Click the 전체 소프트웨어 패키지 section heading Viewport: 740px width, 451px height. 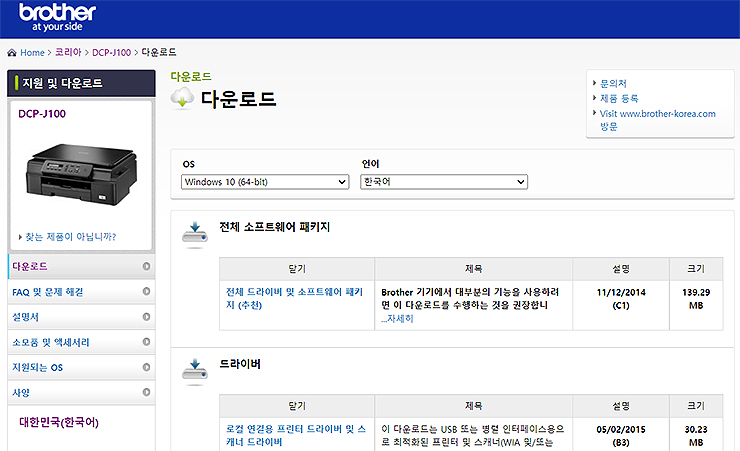click(x=274, y=227)
